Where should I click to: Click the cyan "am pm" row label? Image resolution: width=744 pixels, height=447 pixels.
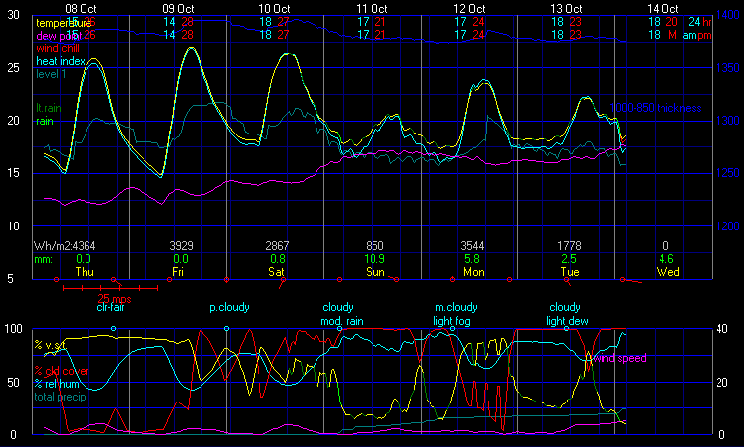(697, 35)
